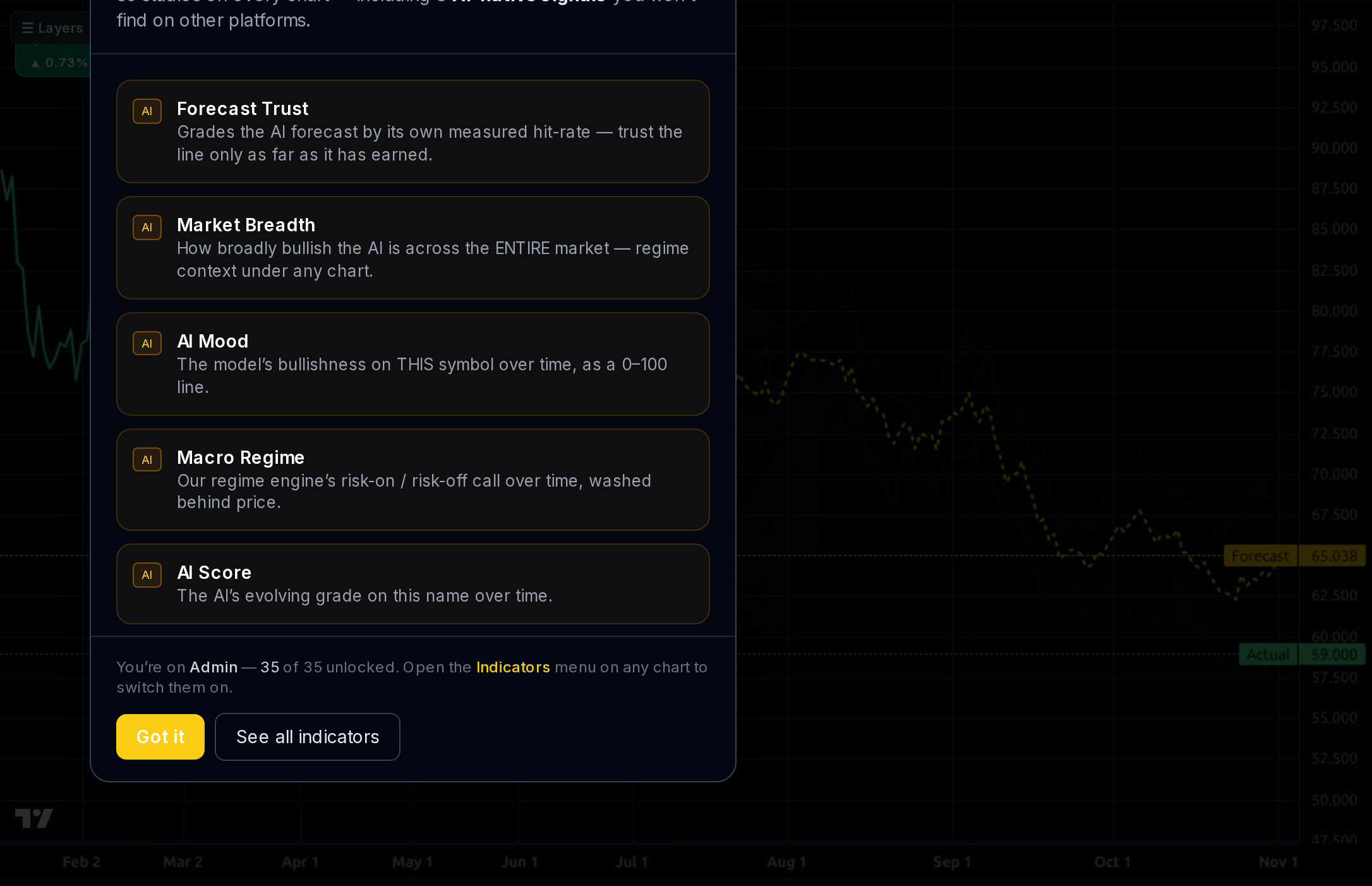Viewport: 1372px width, 886px height.
Task: Click the Forecast 65.038 price label
Action: [1295, 556]
